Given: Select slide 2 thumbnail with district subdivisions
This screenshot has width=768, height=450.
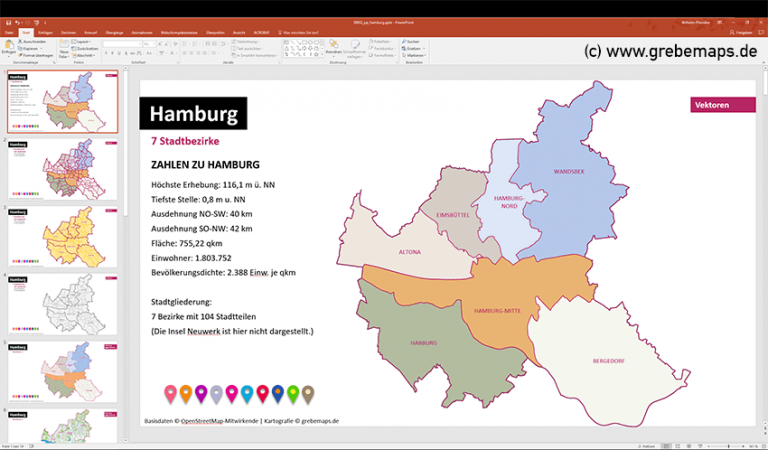Looking at the screenshot, I should click(x=63, y=169).
